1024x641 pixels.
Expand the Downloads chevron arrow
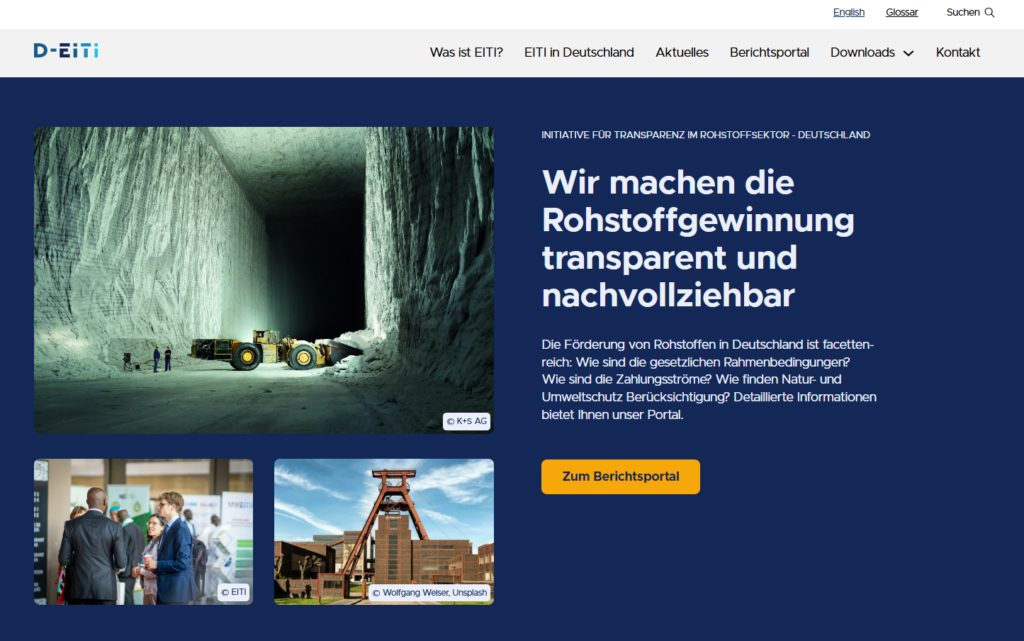[x=908, y=53]
